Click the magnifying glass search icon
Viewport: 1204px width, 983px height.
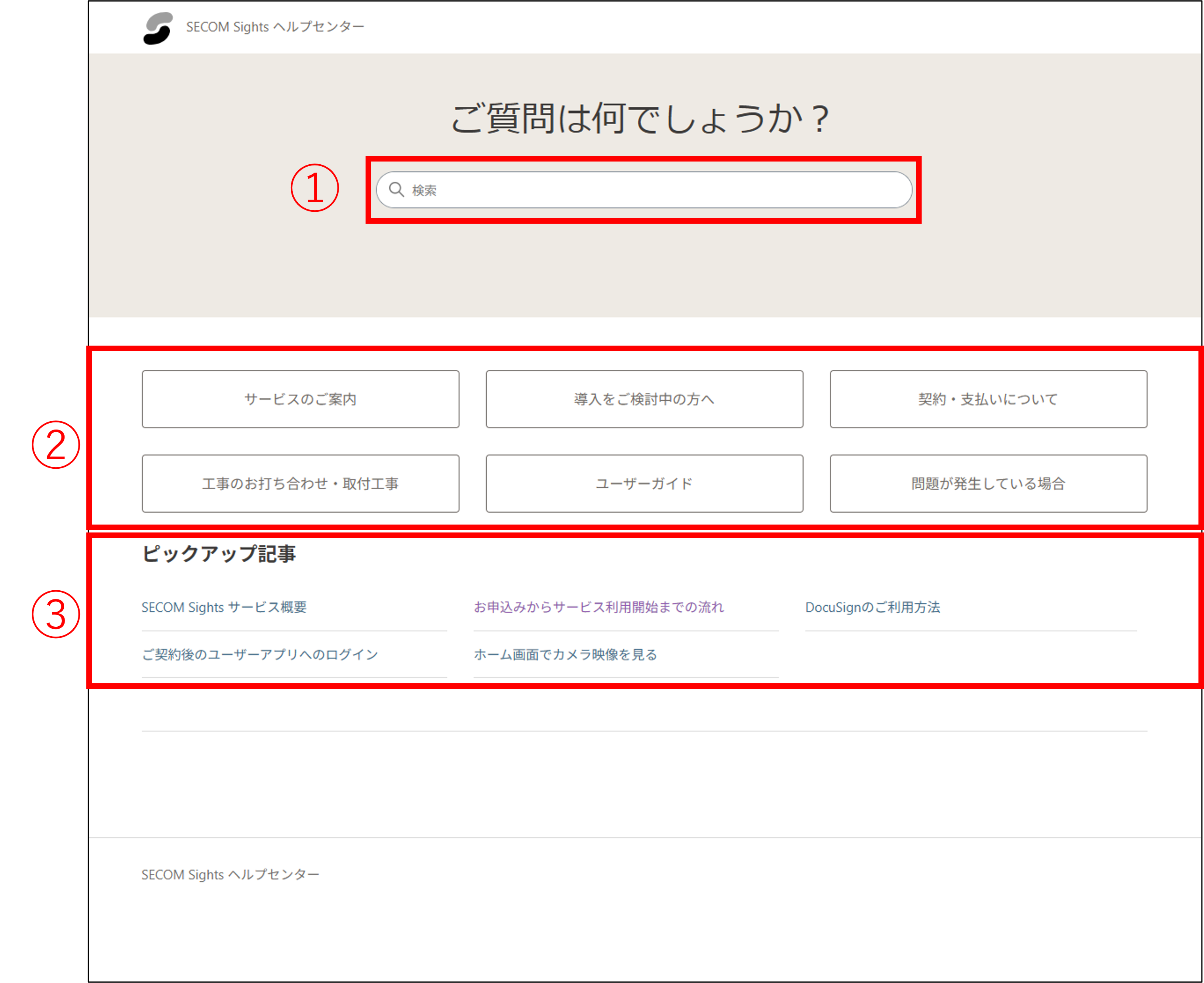coord(396,189)
